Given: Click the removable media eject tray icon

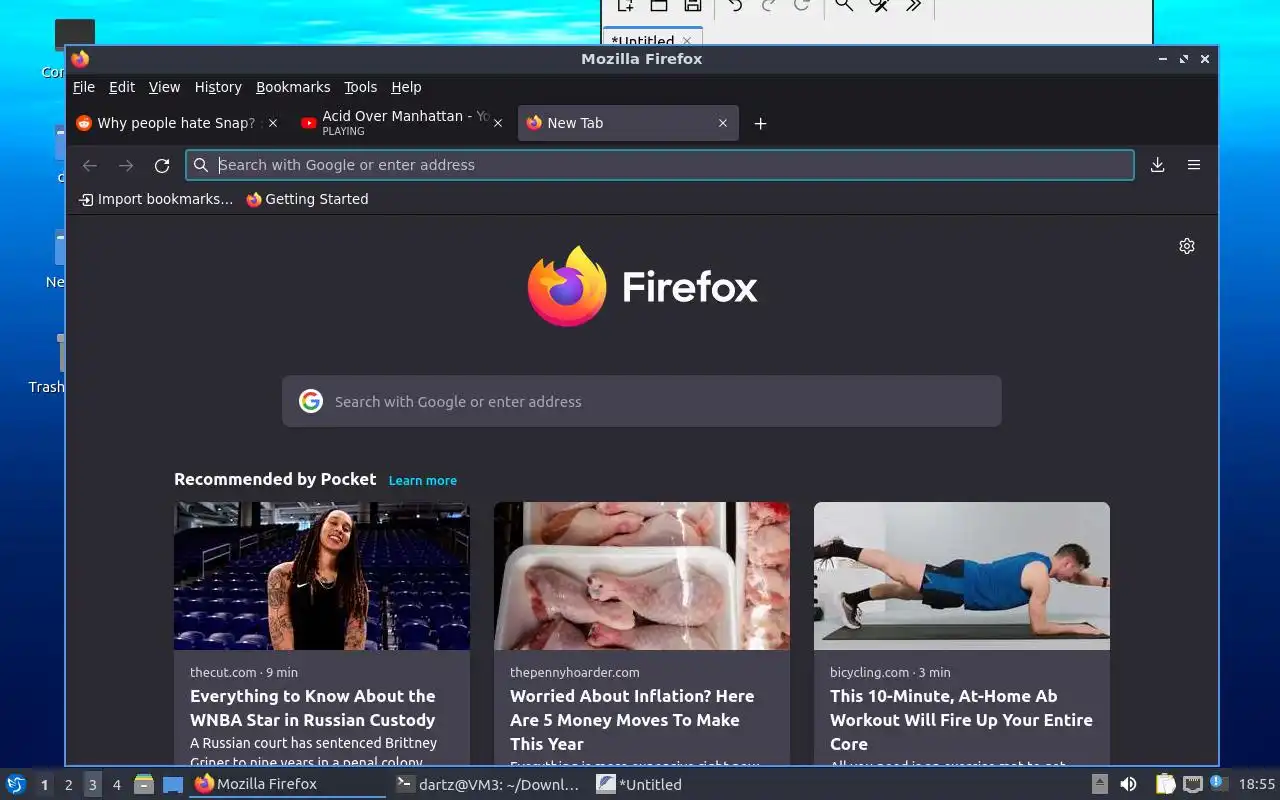Looking at the screenshot, I should pyautogui.click(x=1099, y=785).
